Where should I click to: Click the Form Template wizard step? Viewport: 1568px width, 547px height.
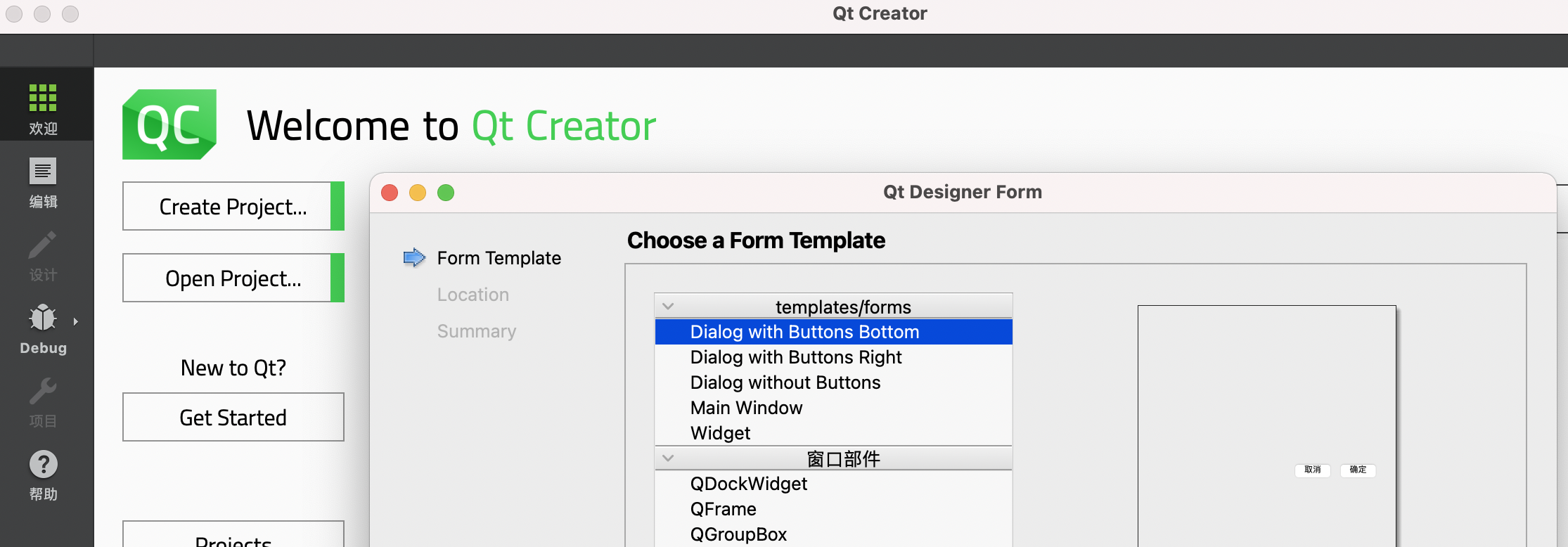[x=499, y=258]
